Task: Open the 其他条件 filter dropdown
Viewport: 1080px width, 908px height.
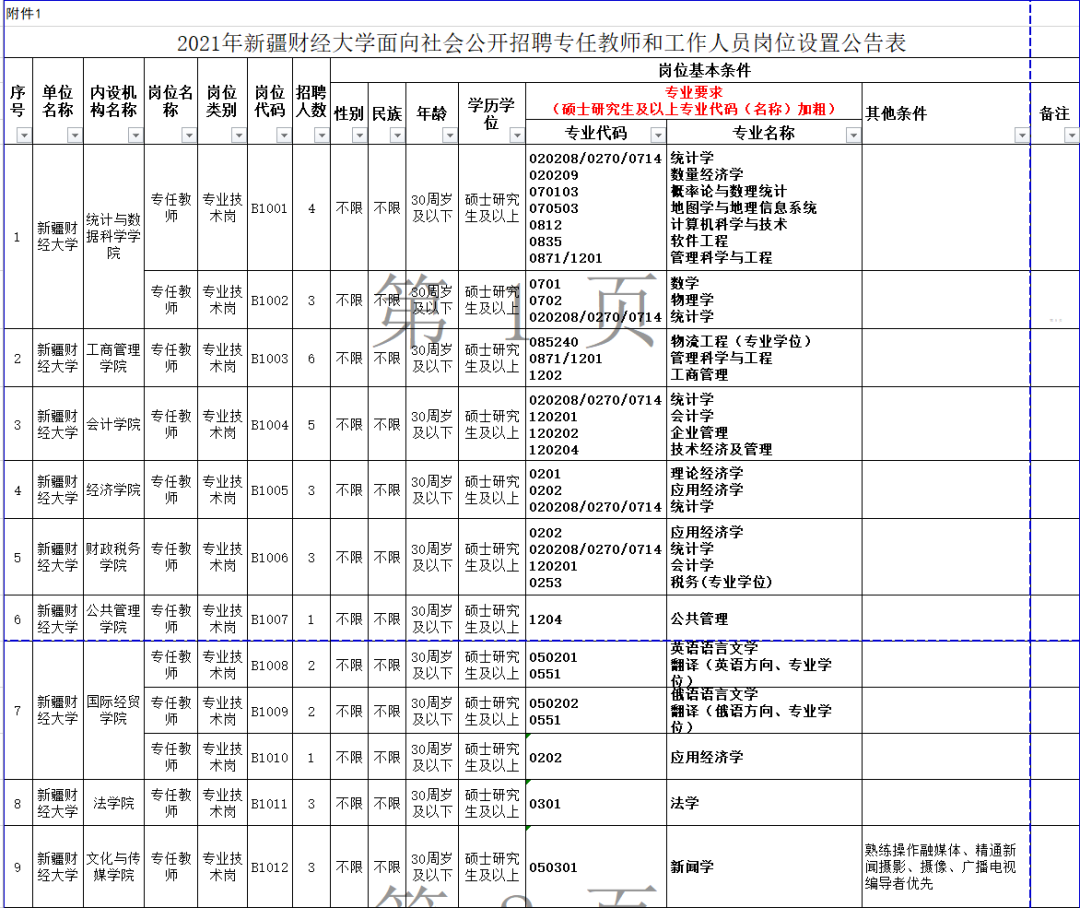Action: tap(1022, 136)
